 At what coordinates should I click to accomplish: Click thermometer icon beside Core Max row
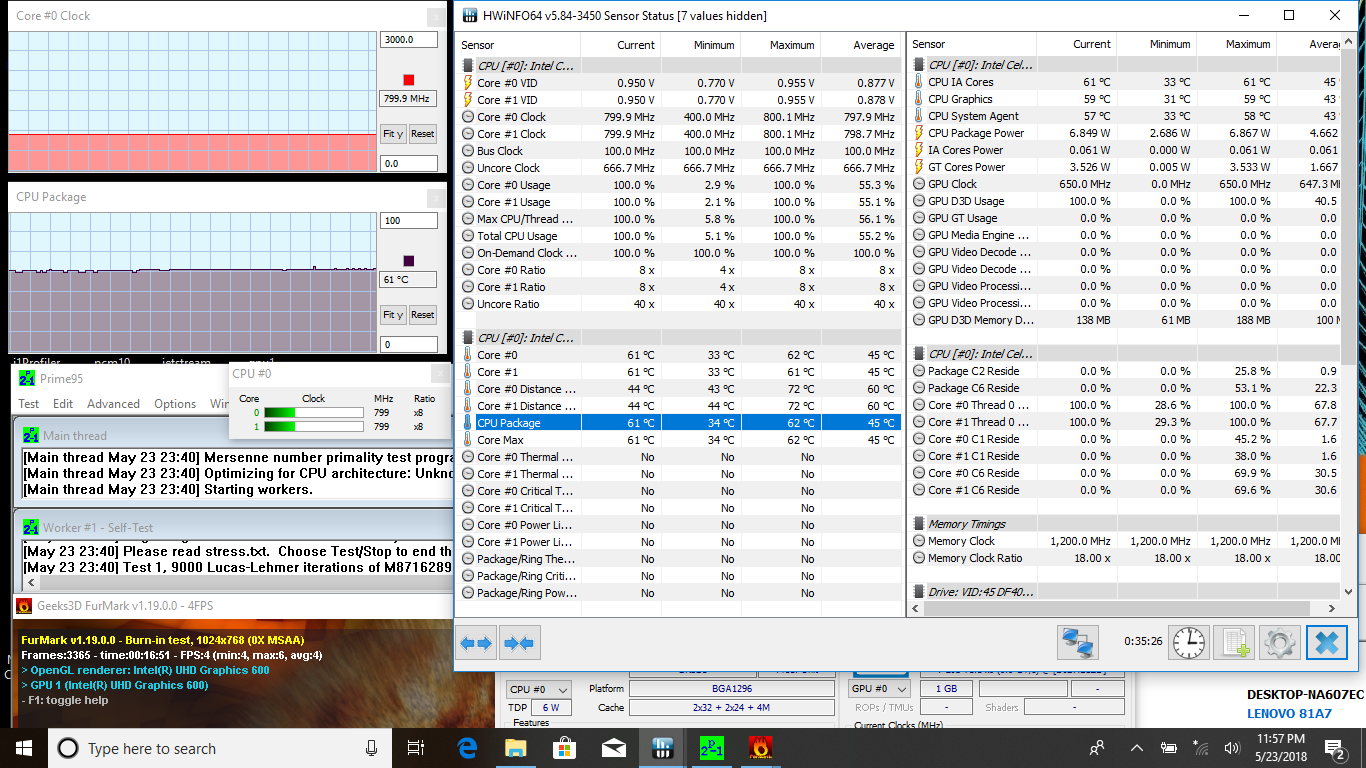point(468,440)
